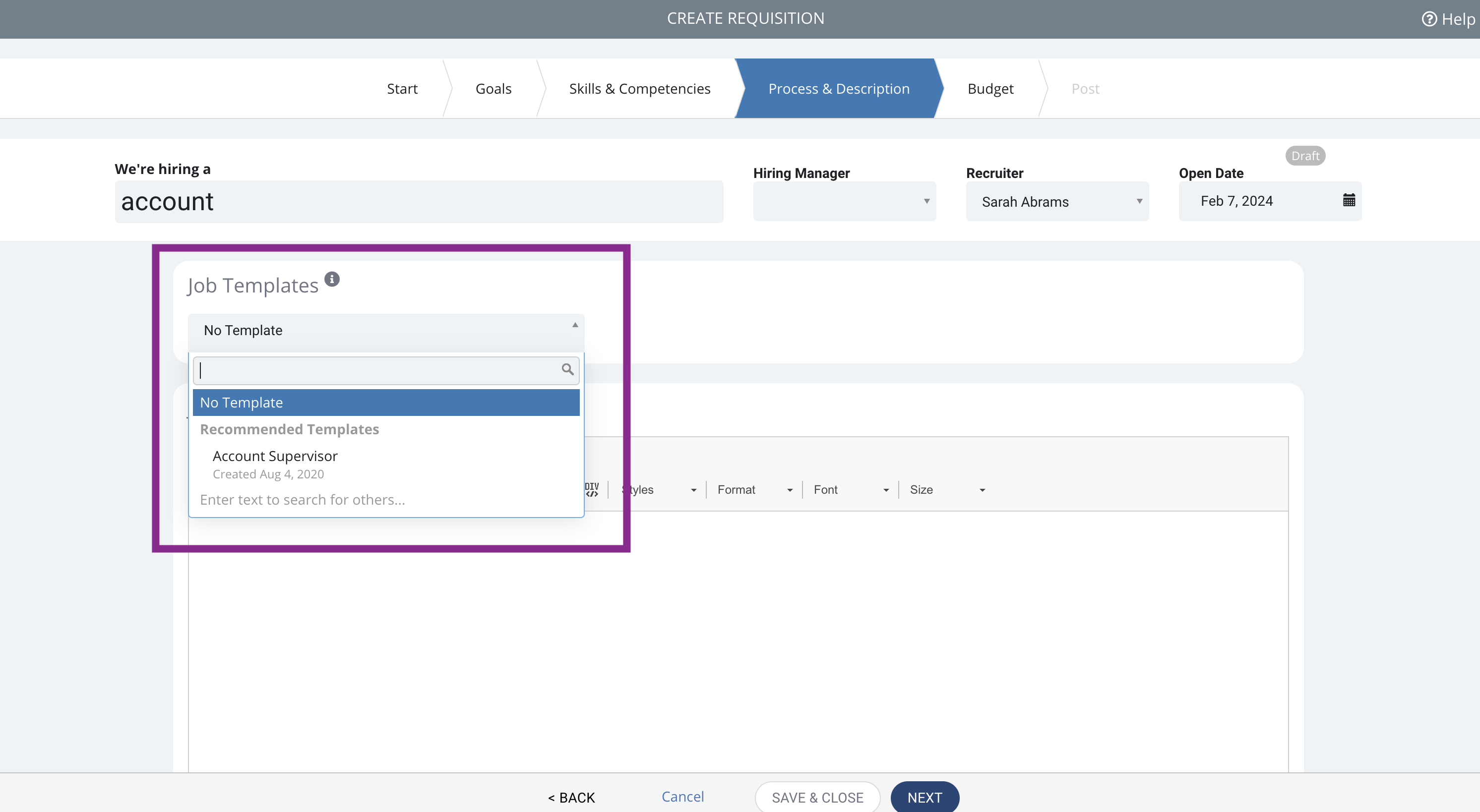Go to the Start step

click(x=402, y=88)
